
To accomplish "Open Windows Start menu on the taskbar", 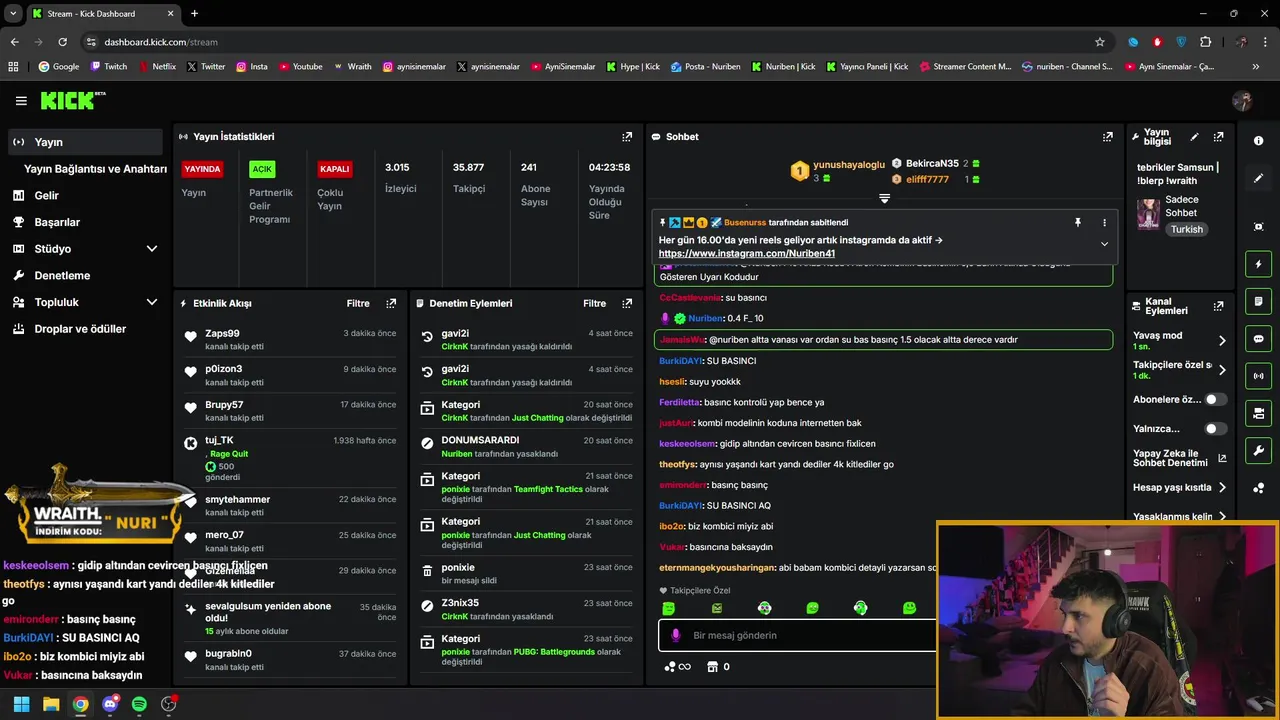I will coord(21,704).
